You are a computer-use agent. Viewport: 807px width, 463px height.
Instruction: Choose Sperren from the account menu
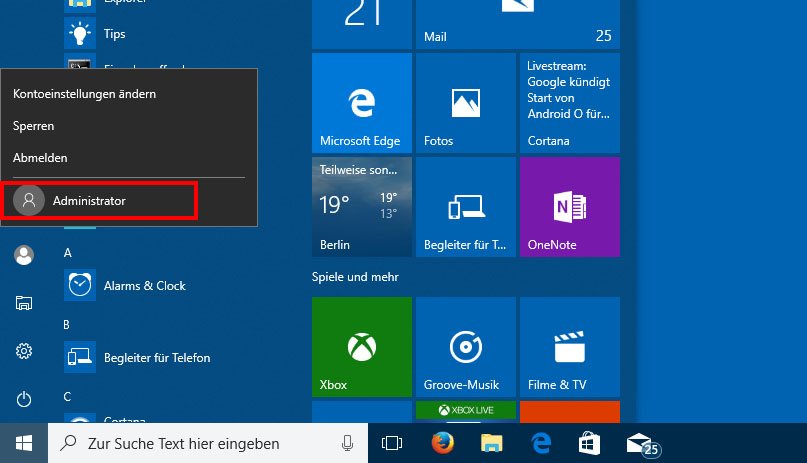(x=34, y=126)
